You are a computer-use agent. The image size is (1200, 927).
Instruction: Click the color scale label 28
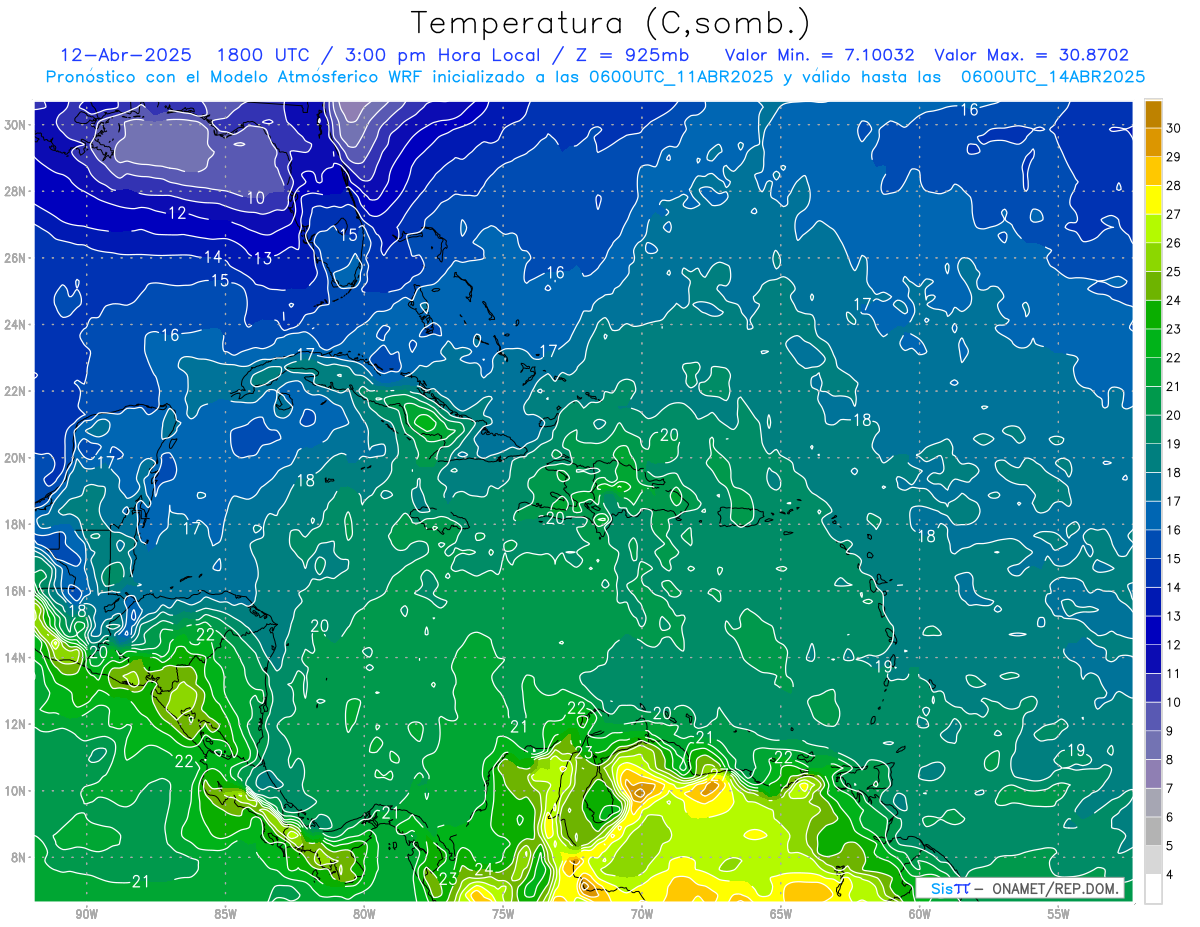(x=1174, y=185)
